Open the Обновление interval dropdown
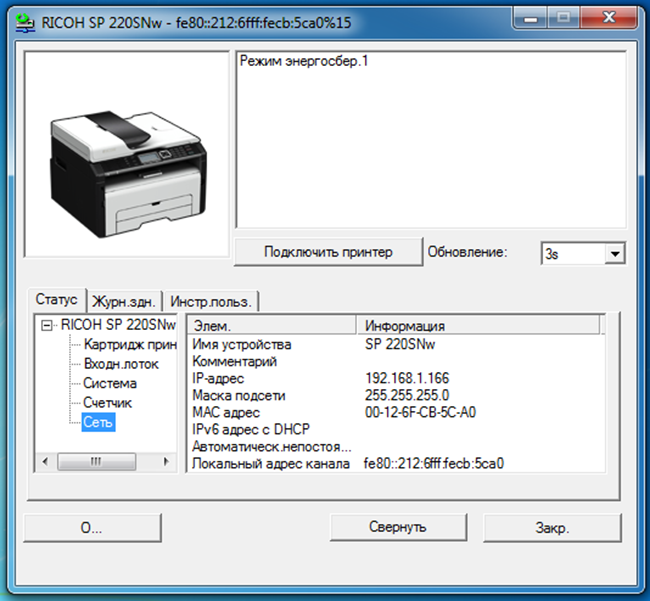 click(x=614, y=254)
